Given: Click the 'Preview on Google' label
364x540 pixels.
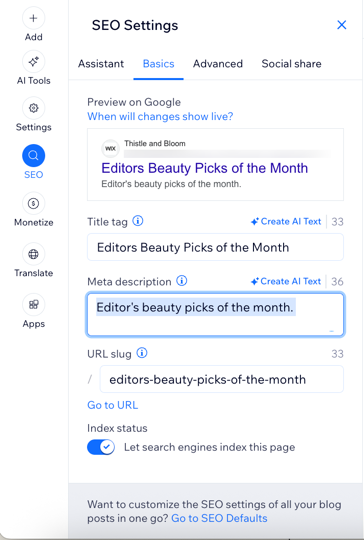Looking at the screenshot, I should pyautogui.click(x=134, y=102).
